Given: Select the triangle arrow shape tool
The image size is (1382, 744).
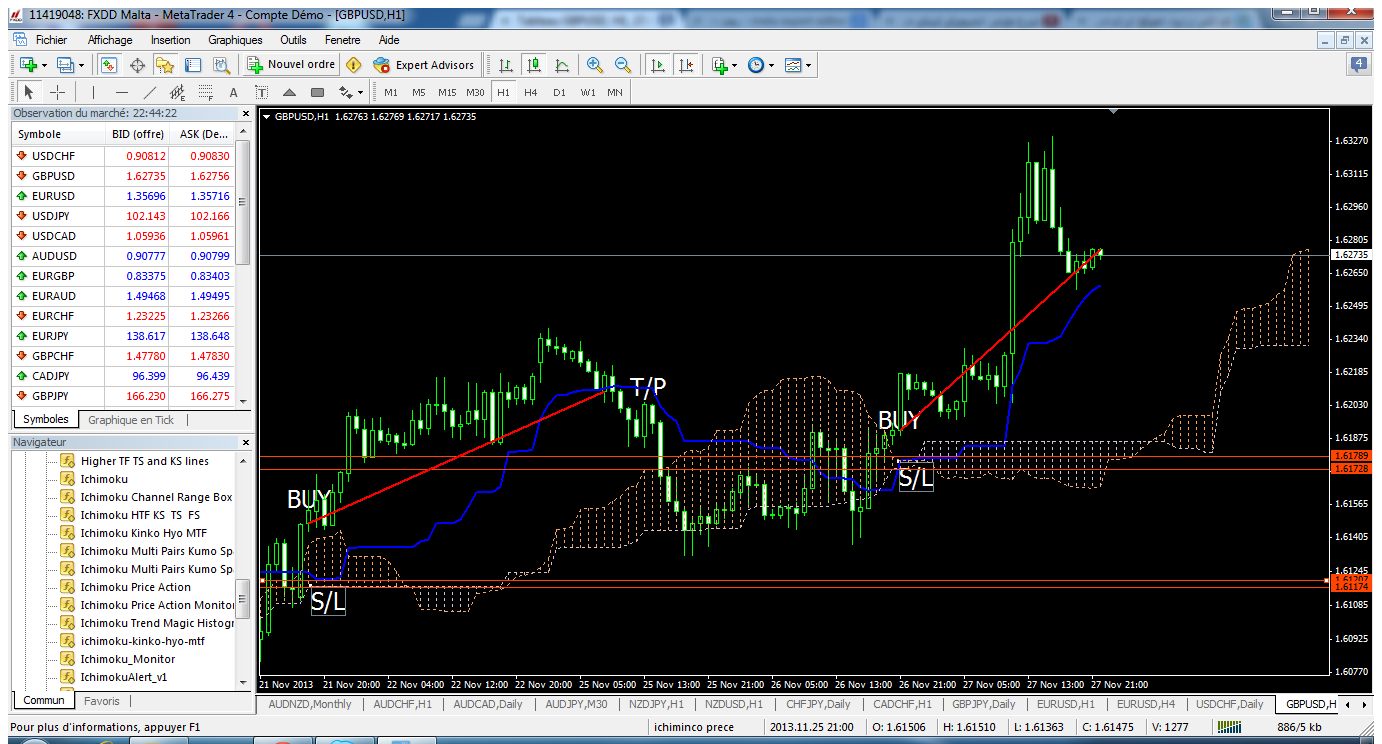Looking at the screenshot, I should [290, 92].
